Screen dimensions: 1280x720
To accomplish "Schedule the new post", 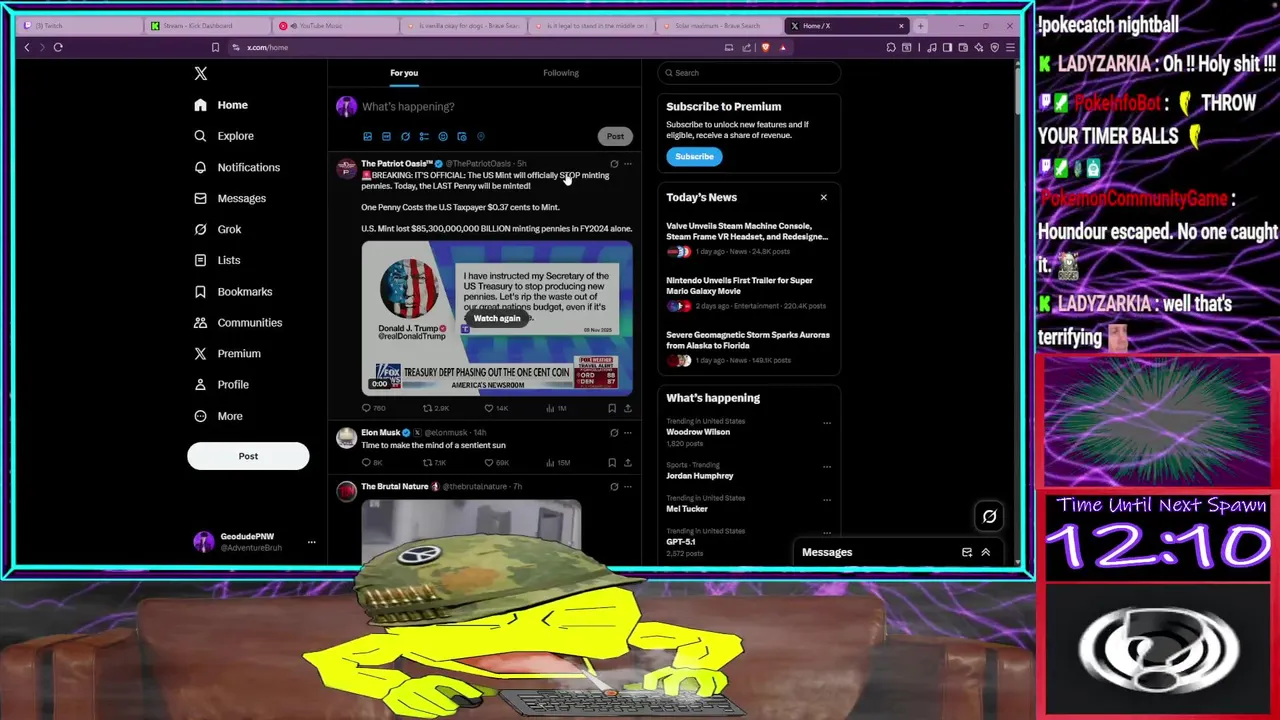I will [x=462, y=136].
